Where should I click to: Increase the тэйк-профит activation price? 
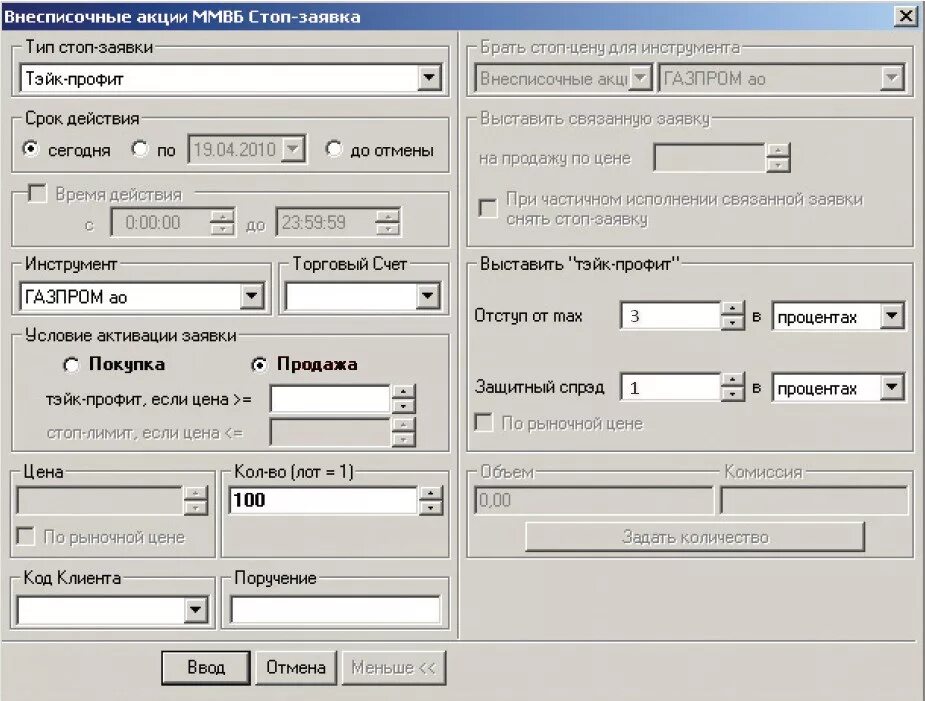pos(404,392)
